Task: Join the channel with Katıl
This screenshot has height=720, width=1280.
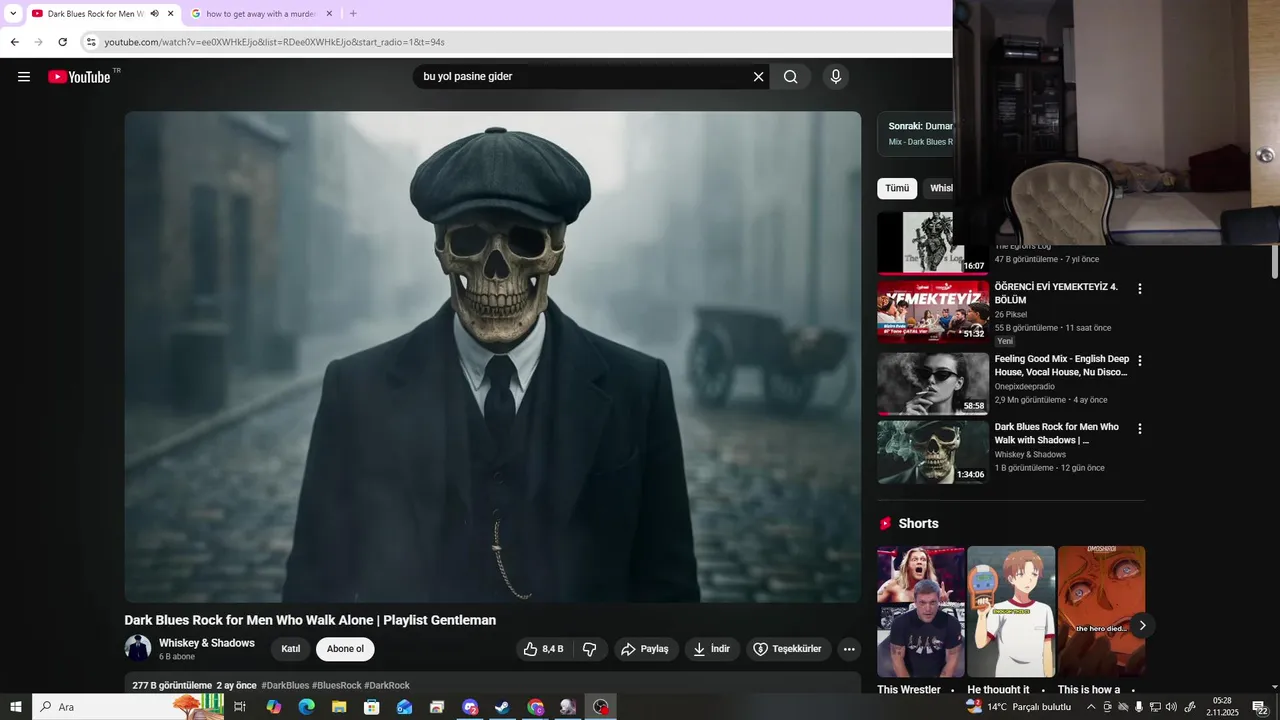Action: coord(291,649)
